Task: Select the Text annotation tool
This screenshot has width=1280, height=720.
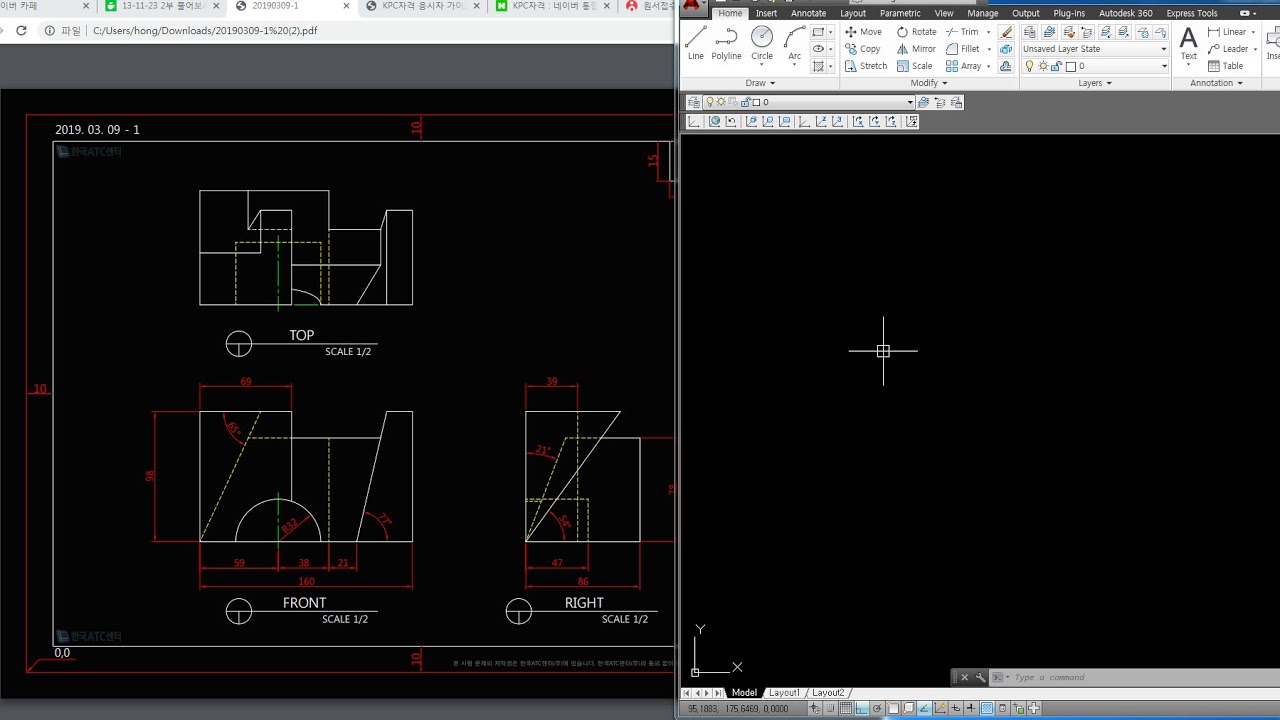Action: tap(1188, 44)
